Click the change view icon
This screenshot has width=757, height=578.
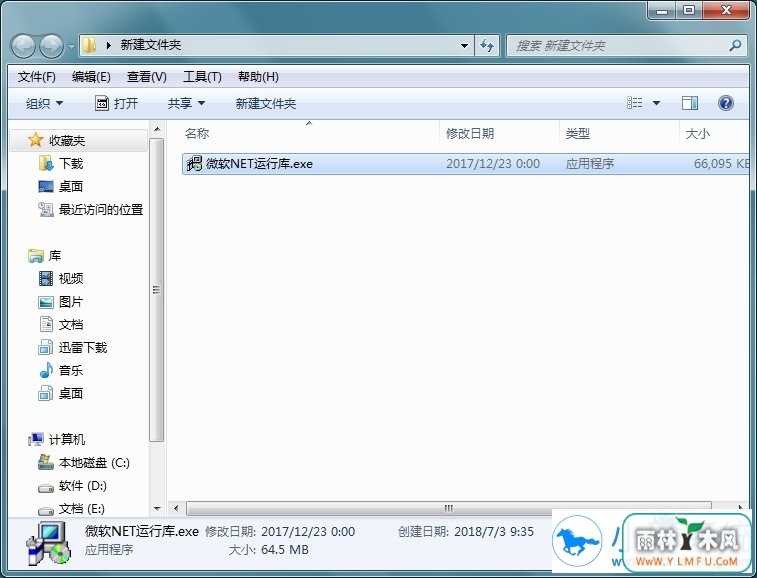(x=634, y=103)
